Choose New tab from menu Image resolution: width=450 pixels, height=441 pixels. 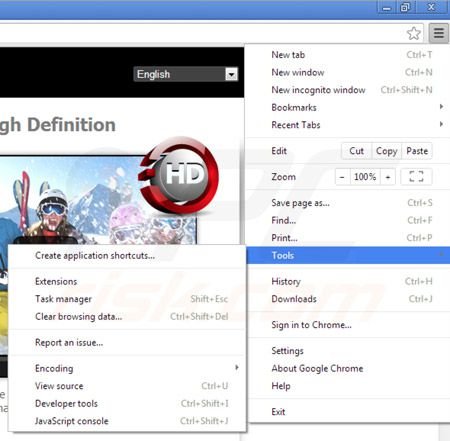click(x=348, y=55)
